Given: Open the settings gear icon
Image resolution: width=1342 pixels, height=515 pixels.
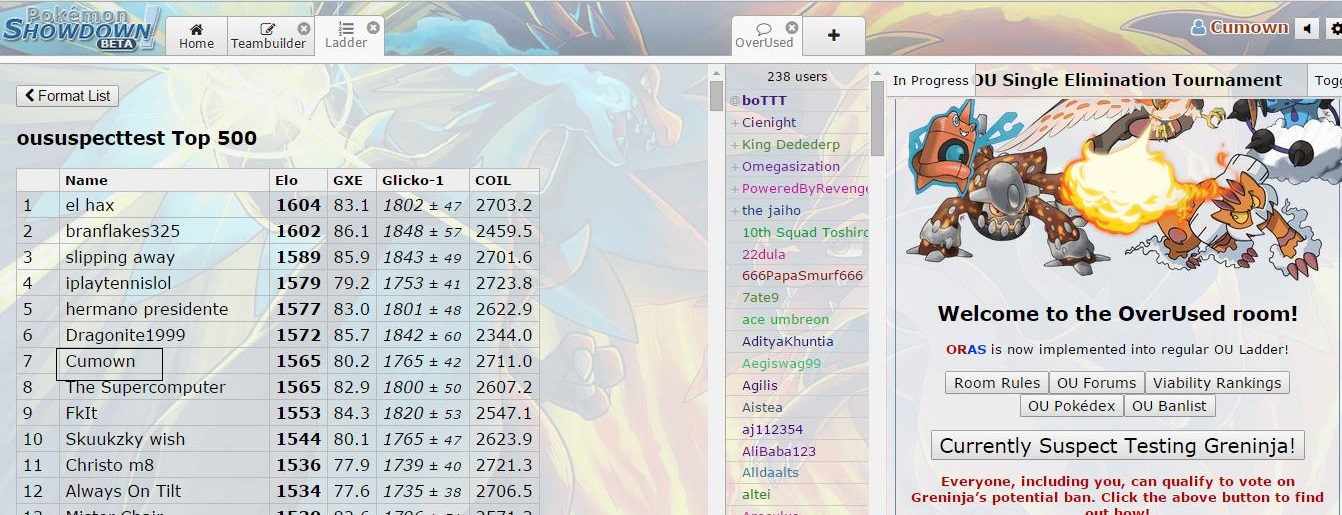Looking at the screenshot, I should (x=1334, y=29).
